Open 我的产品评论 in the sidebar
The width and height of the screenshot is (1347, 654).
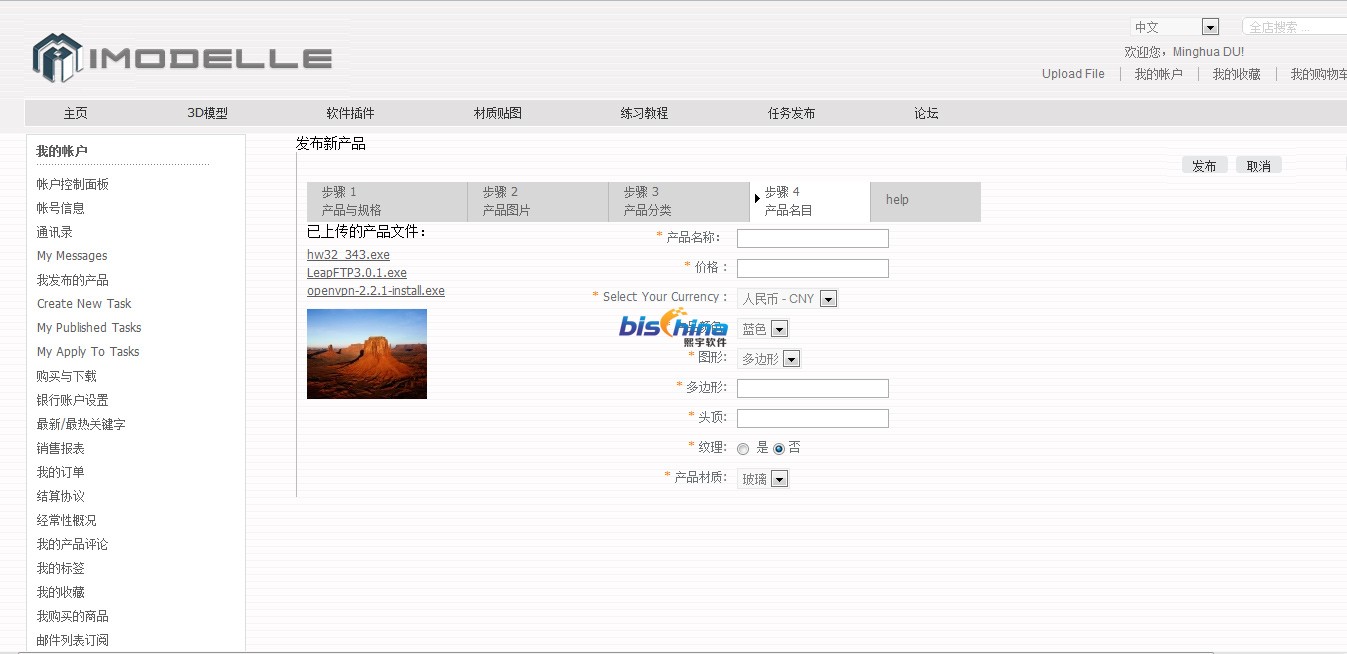(x=73, y=544)
